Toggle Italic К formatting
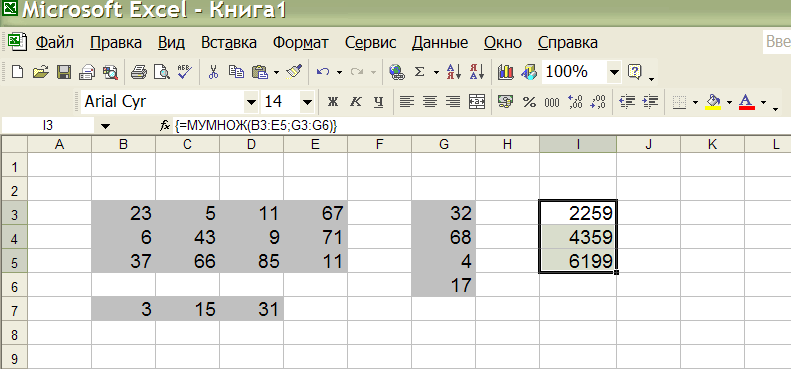791x369 pixels. click(x=356, y=101)
